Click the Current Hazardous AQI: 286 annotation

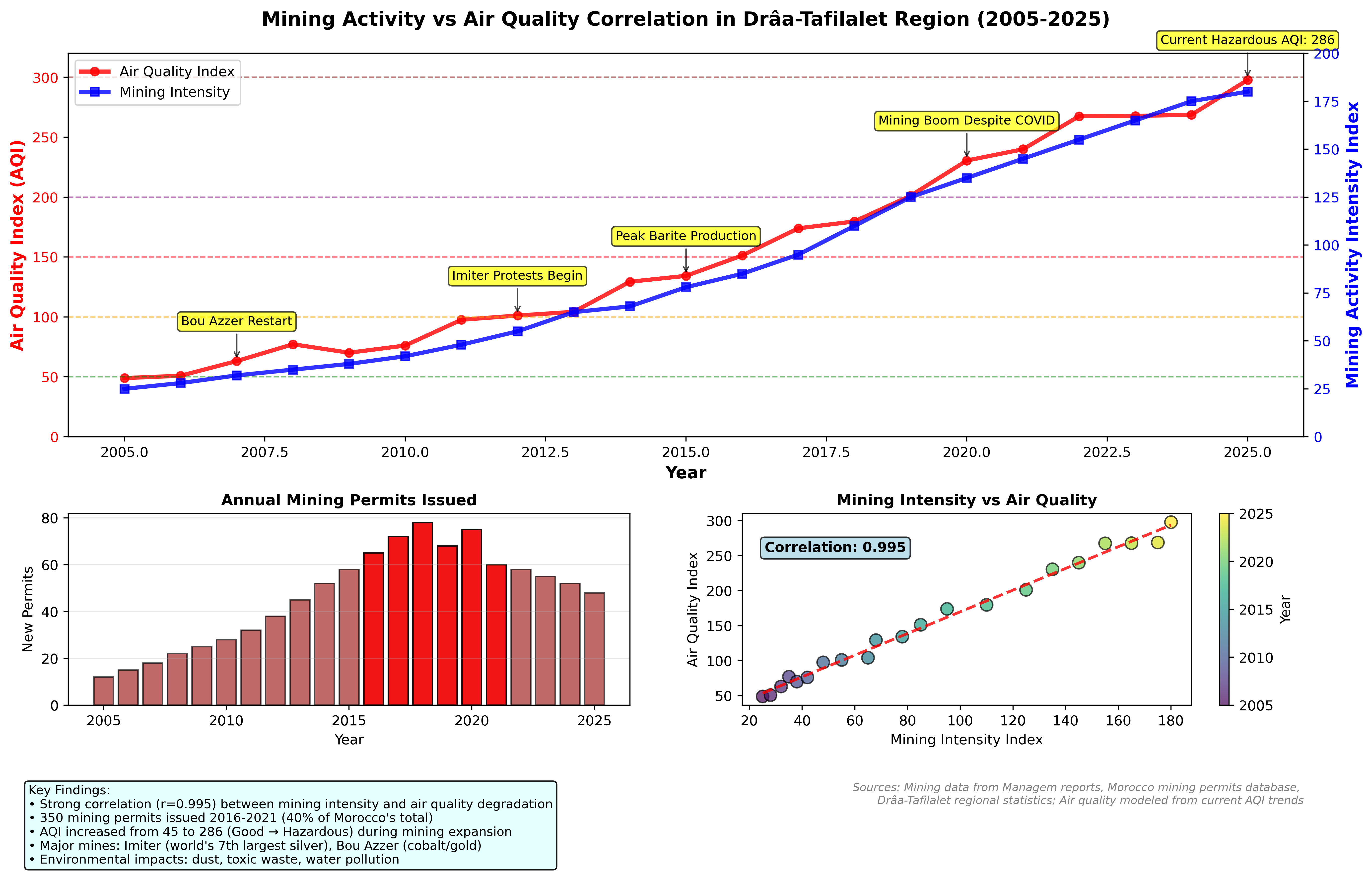pos(1247,40)
